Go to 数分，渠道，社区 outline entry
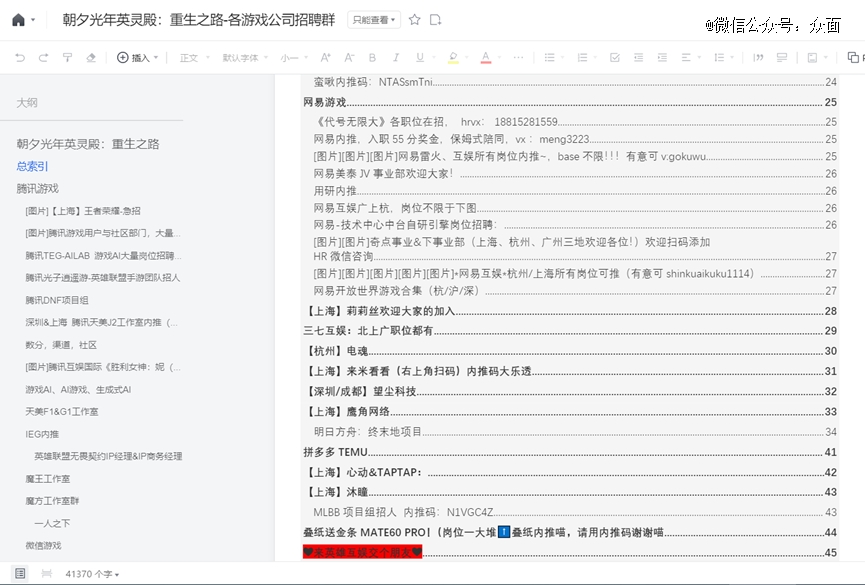Screen dimensions: 865x585 coord(61,345)
